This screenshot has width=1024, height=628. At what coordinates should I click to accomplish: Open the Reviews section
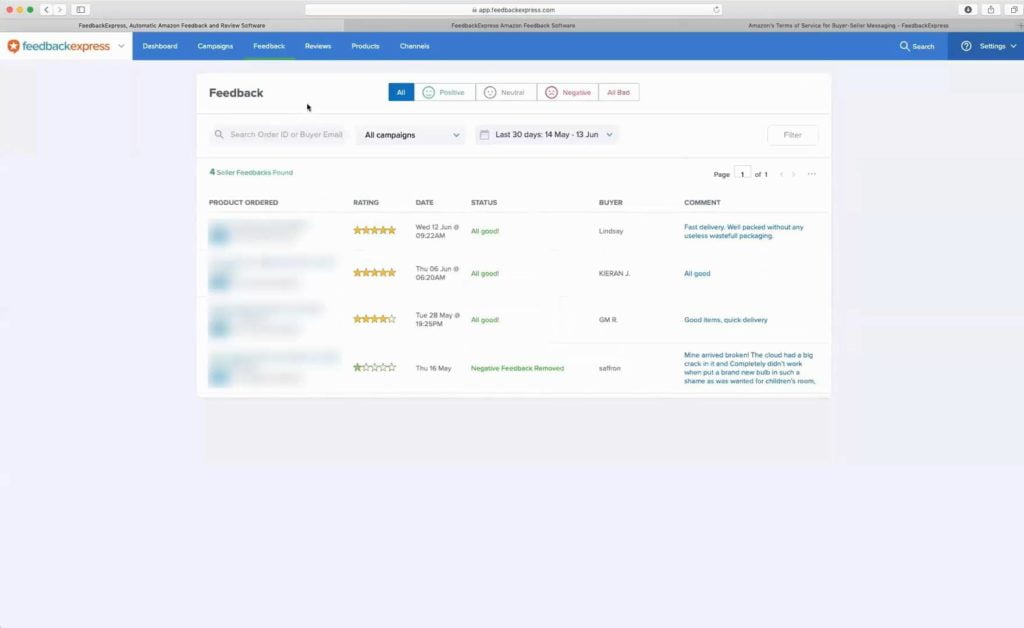click(318, 46)
